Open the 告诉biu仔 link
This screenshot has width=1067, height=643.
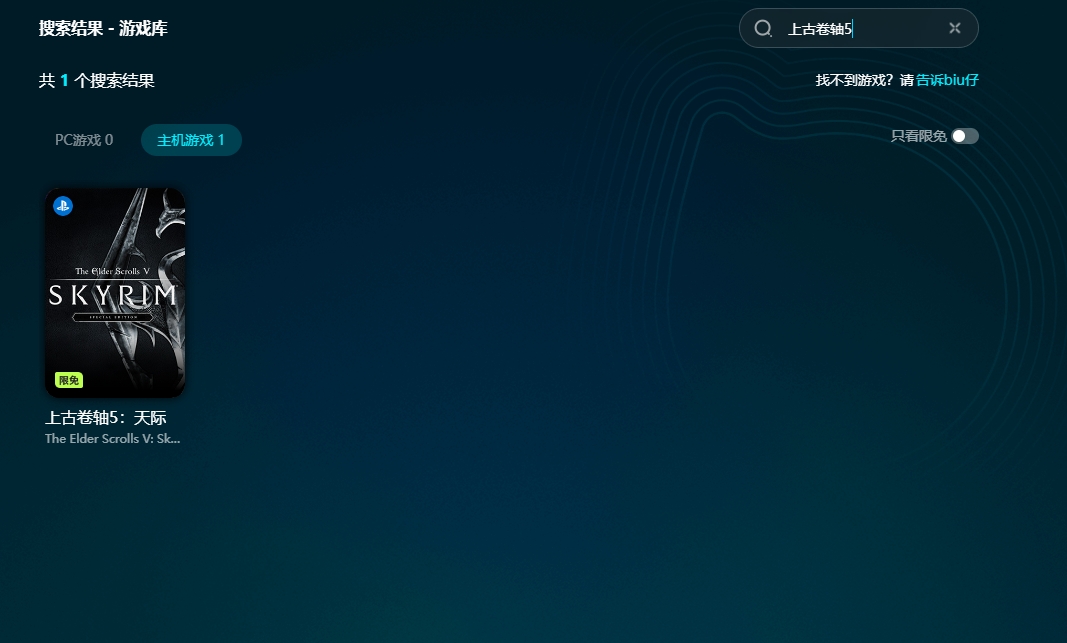click(947, 80)
